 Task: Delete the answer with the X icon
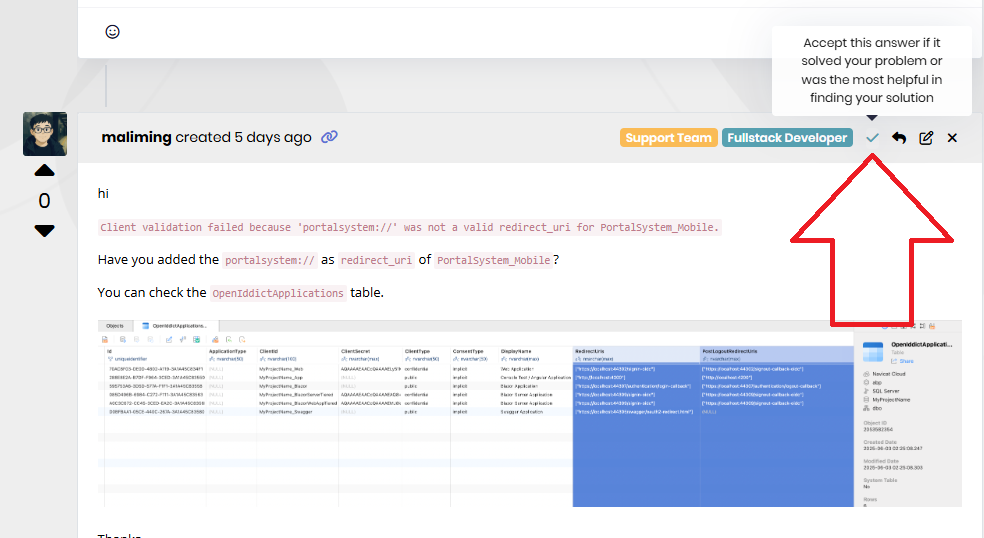point(952,138)
